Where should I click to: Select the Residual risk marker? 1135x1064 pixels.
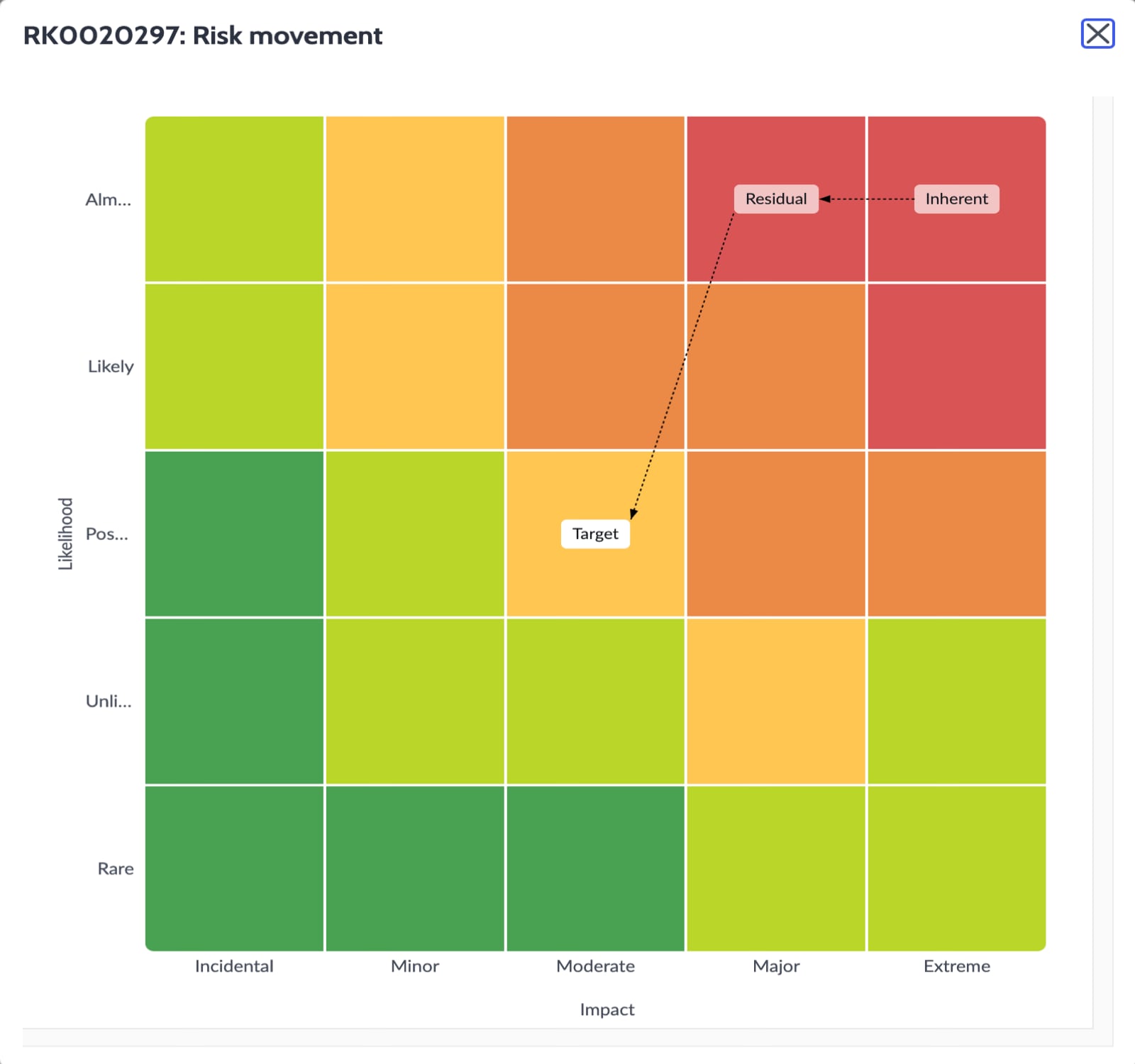click(x=775, y=199)
